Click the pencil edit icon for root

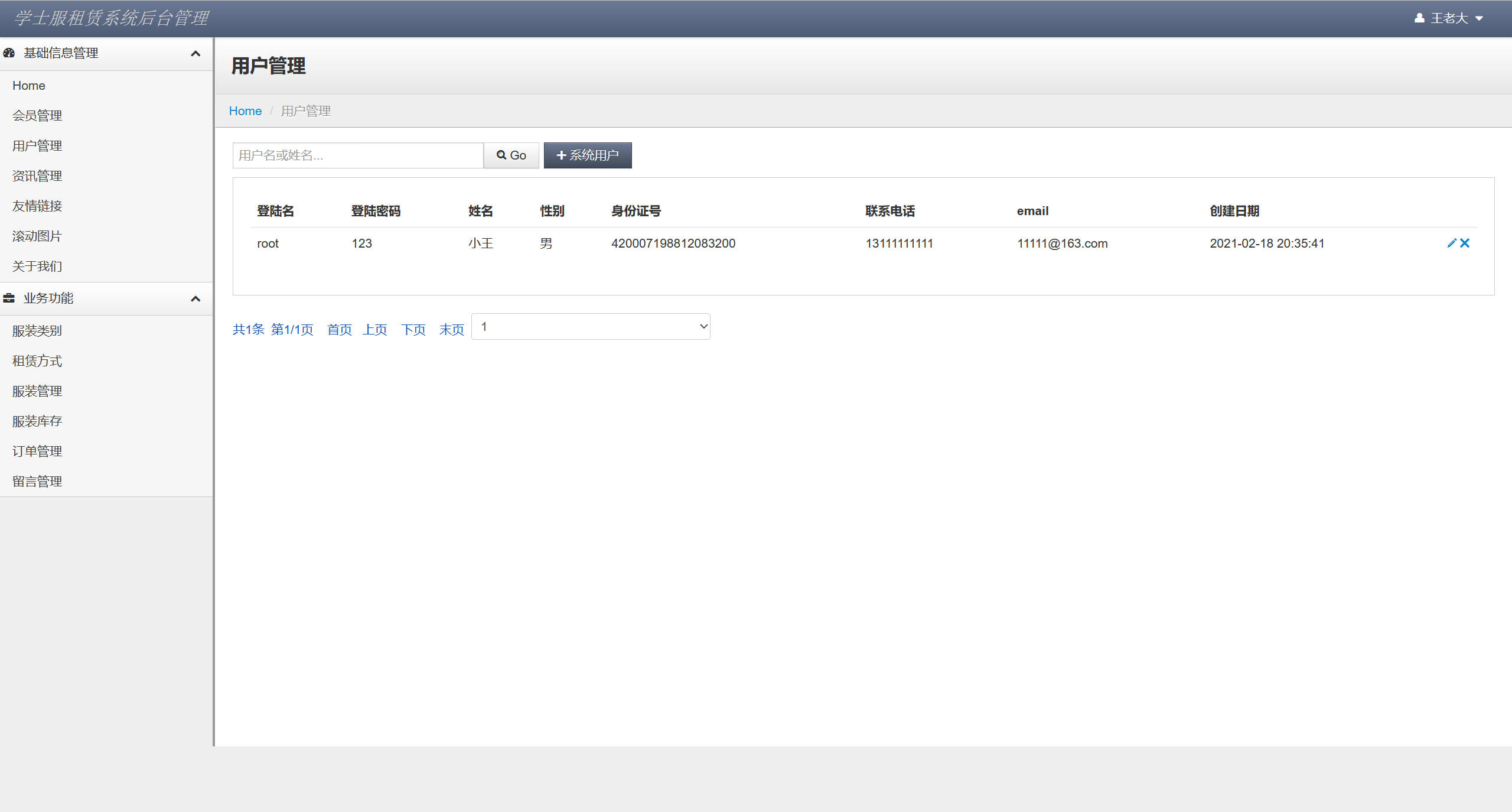1451,243
